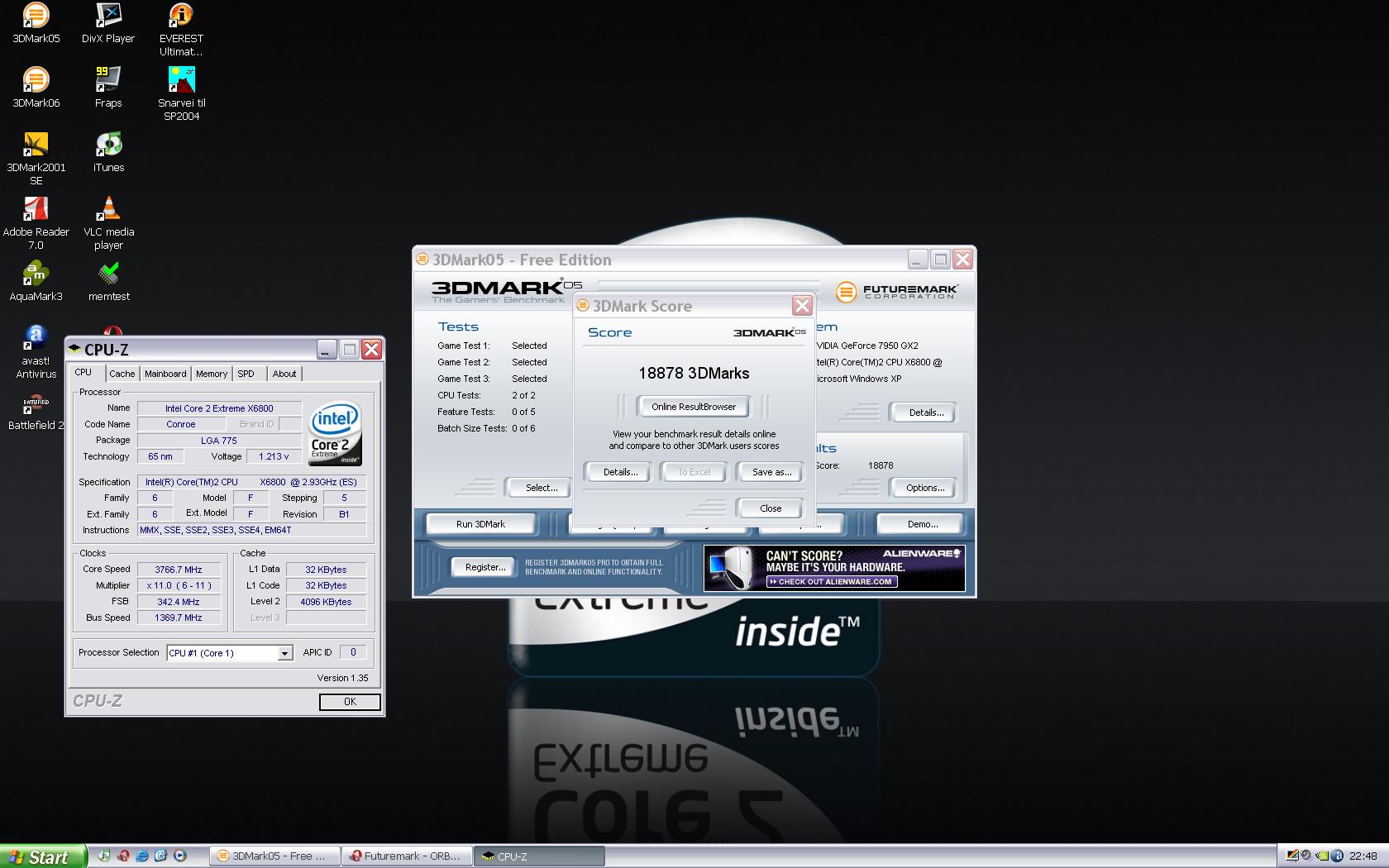Click the Windows Media Player quick launch icon
1389x868 pixels.
(x=179, y=856)
